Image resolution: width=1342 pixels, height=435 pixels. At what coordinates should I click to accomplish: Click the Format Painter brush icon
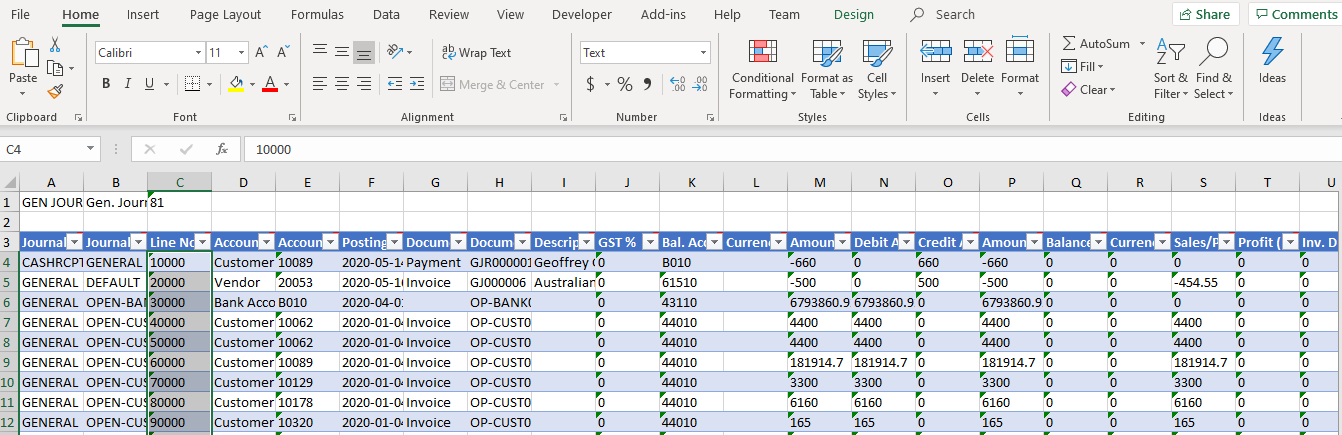(x=55, y=91)
